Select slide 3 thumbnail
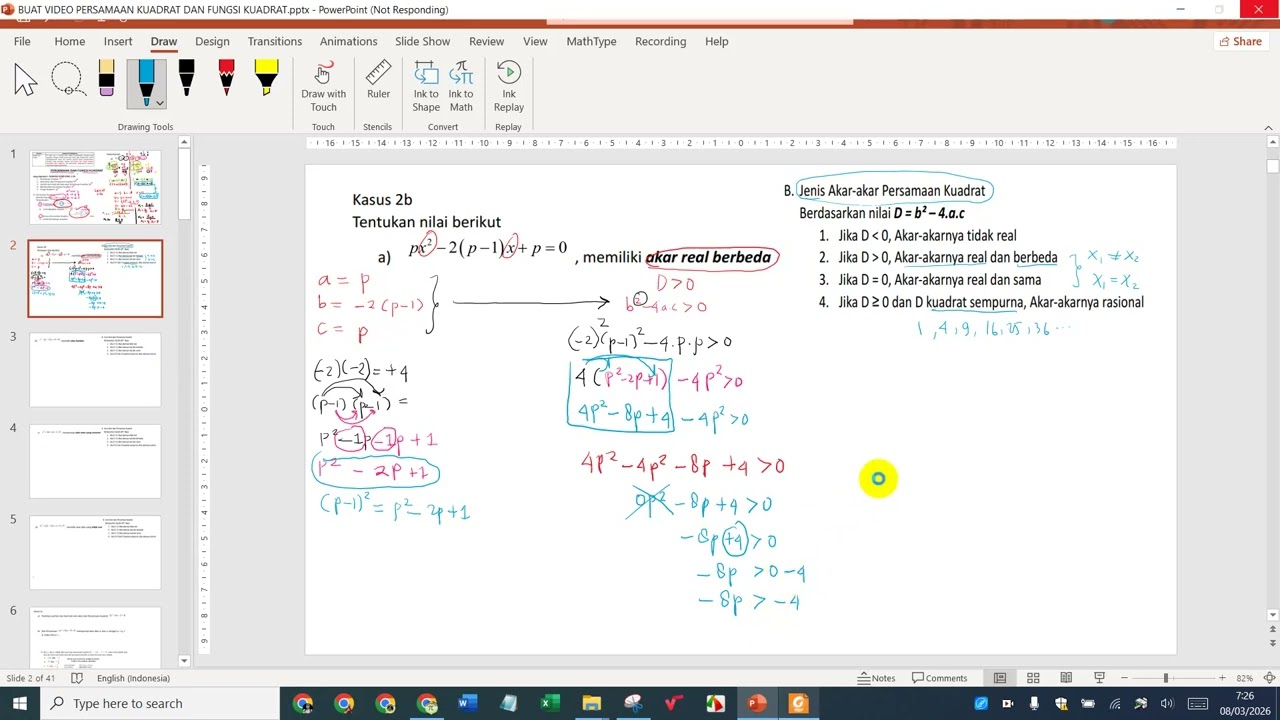The width and height of the screenshot is (1280, 720). coord(95,370)
